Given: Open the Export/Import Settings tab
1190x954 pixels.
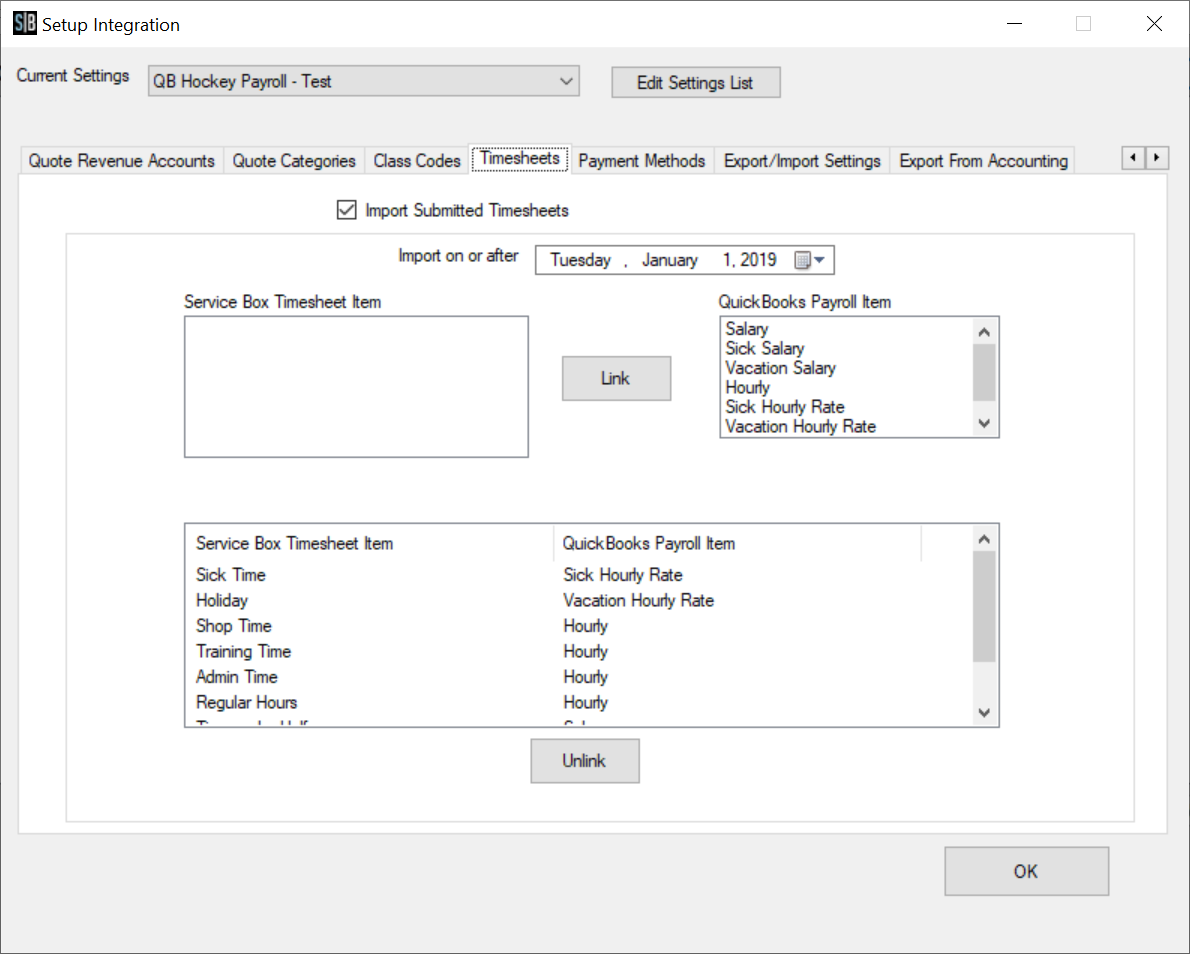Looking at the screenshot, I should click(x=801, y=161).
